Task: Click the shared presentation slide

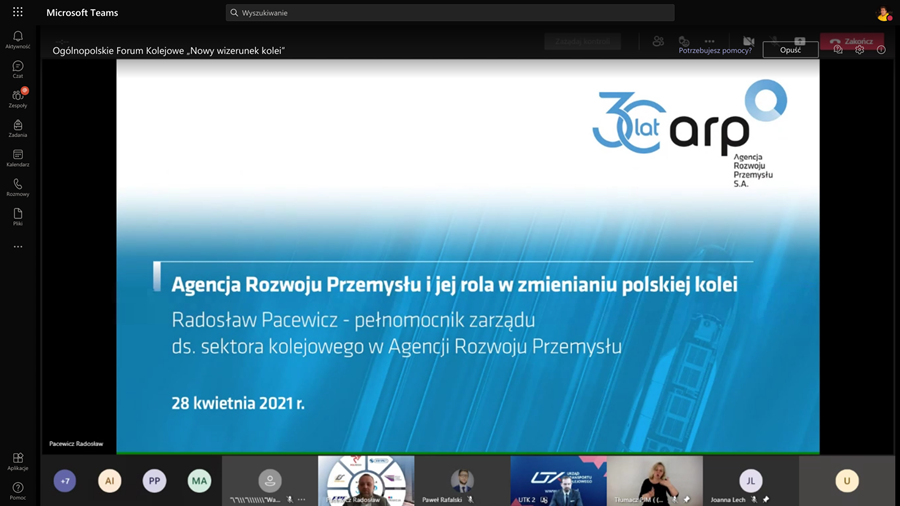Action: pyautogui.click(x=468, y=256)
